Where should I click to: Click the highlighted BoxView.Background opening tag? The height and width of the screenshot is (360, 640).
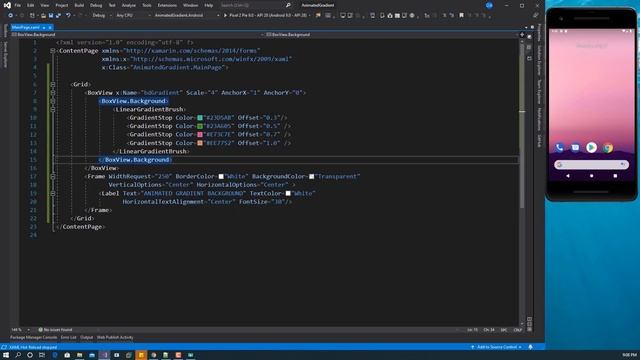pyautogui.click(x=133, y=101)
